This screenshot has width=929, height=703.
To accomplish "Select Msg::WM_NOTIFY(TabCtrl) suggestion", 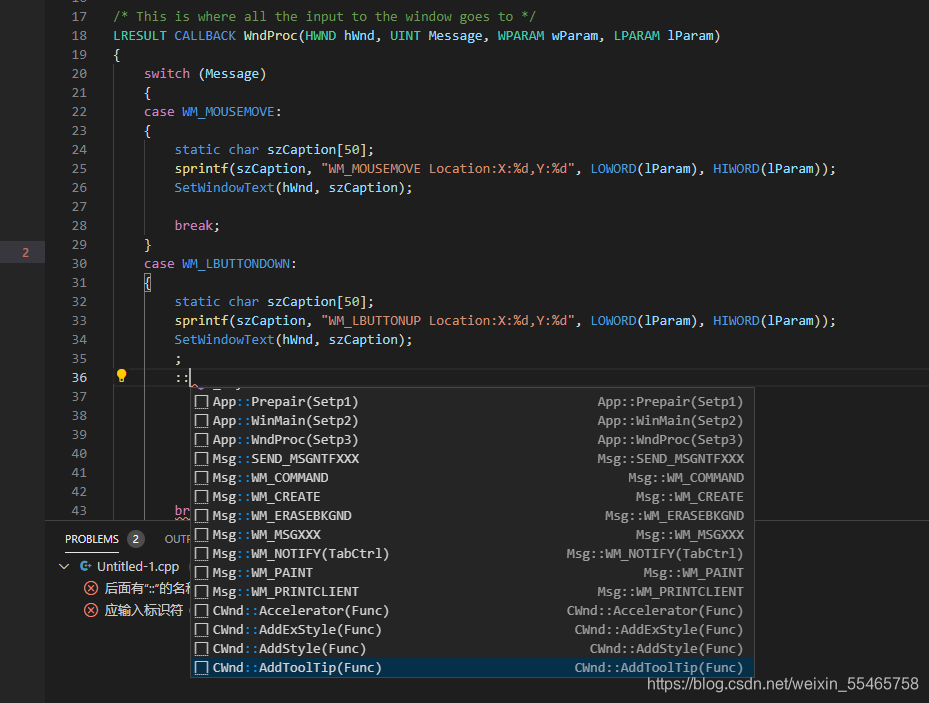I will [x=472, y=553].
